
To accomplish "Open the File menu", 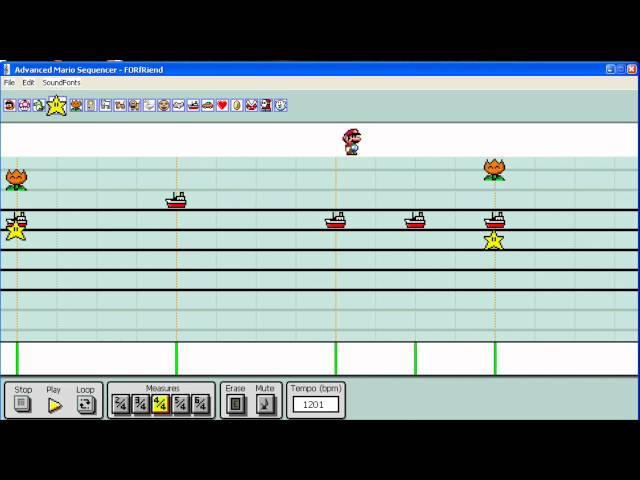I will pyautogui.click(x=9, y=82).
